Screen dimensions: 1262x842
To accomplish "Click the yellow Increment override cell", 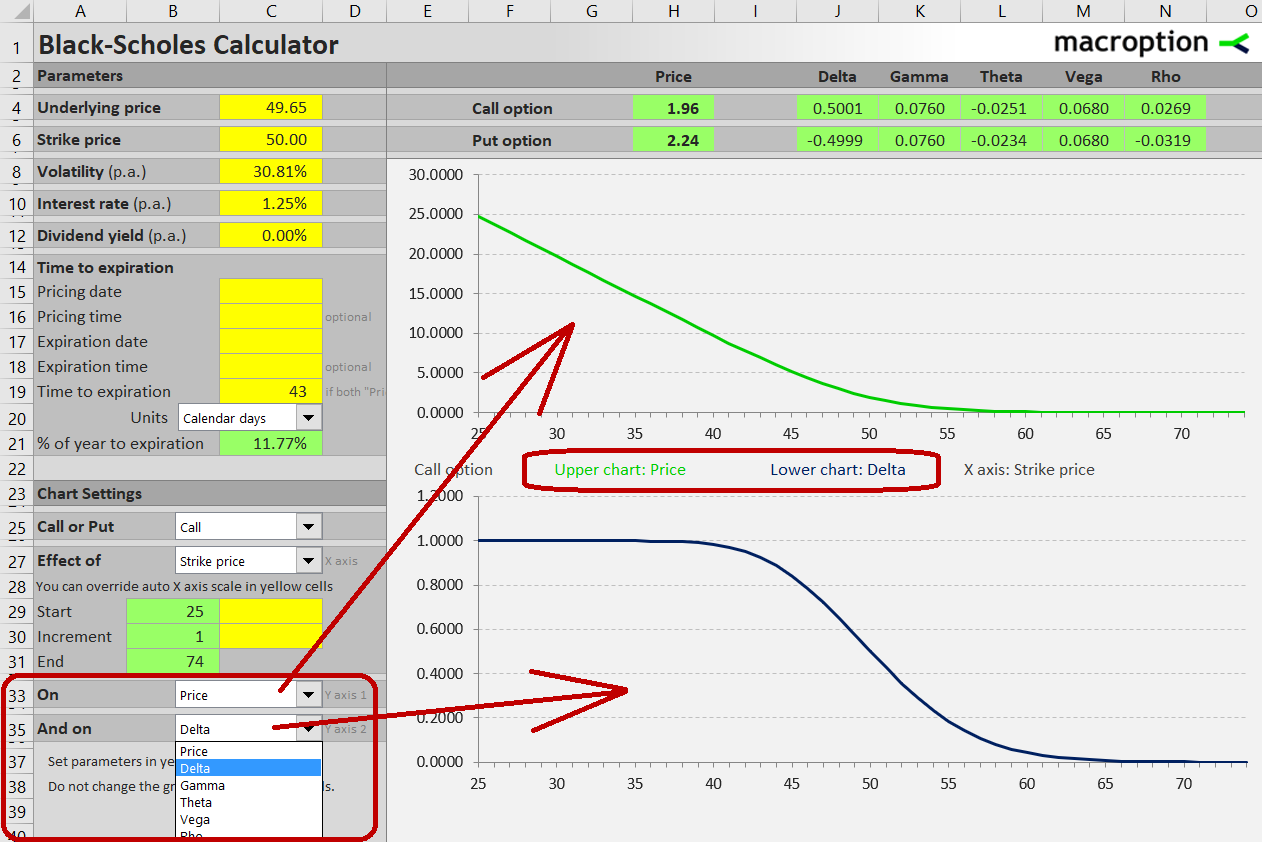I will [x=270, y=637].
